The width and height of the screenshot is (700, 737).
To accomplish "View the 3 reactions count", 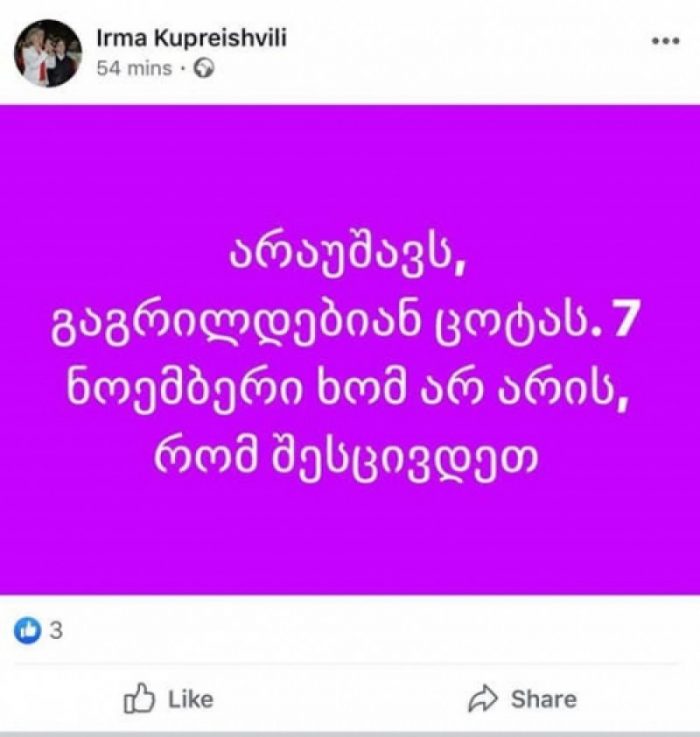I will tap(56, 630).
